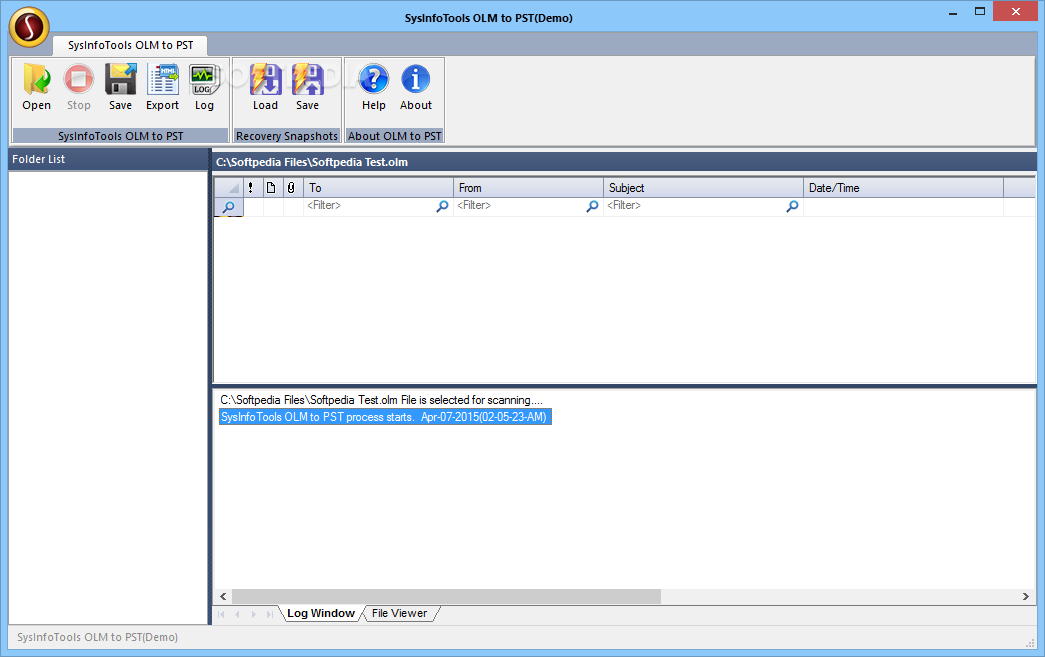The width and height of the screenshot is (1045, 657).
Task: Sort by the To column header
Action: (x=378, y=188)
